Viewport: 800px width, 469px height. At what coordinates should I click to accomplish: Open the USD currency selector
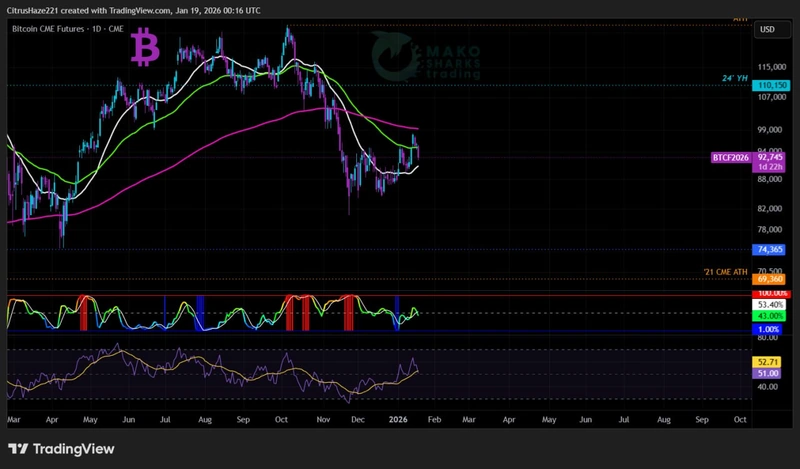(768, 29)
